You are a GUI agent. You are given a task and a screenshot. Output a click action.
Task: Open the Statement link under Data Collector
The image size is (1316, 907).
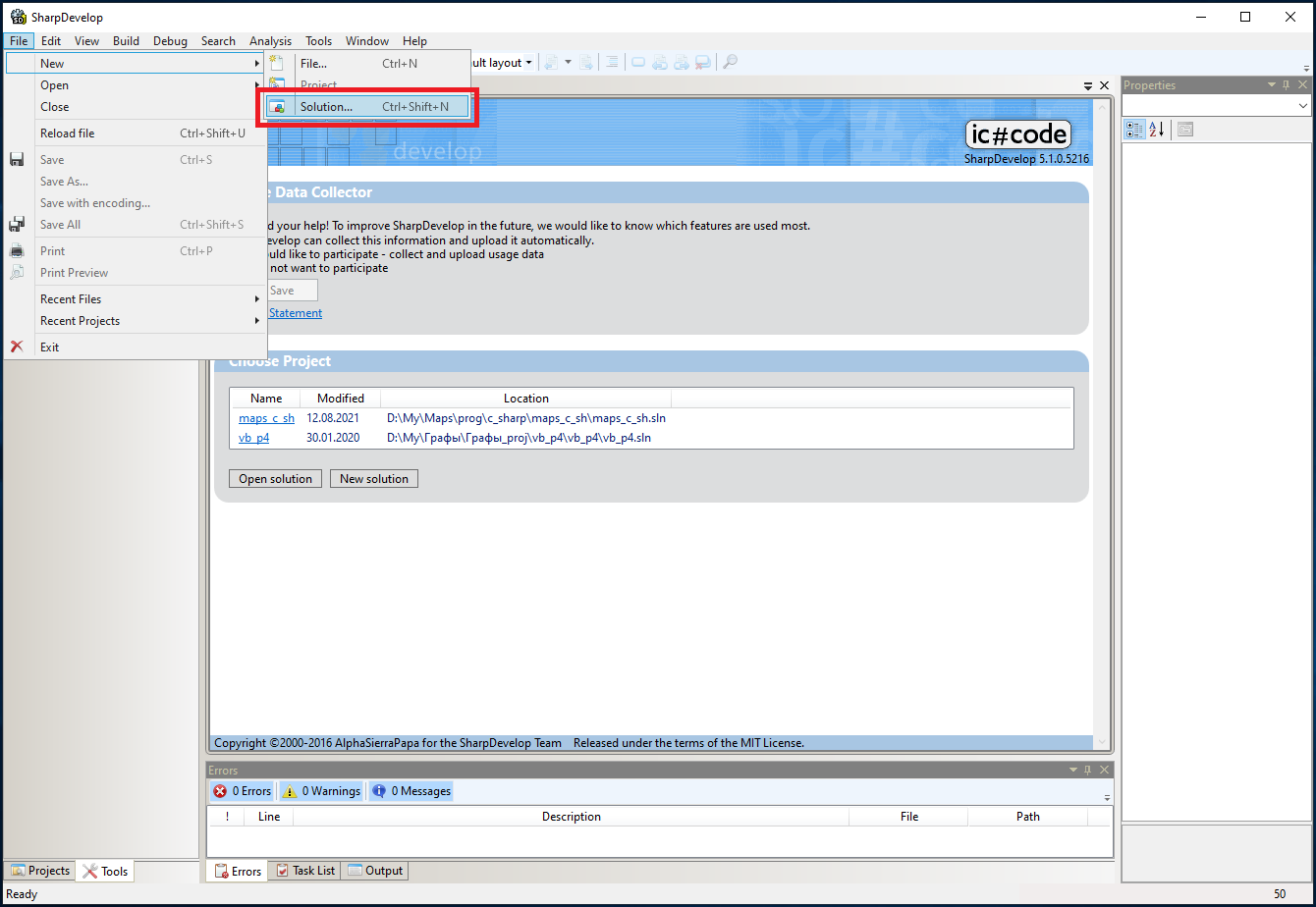pos(295,313)
